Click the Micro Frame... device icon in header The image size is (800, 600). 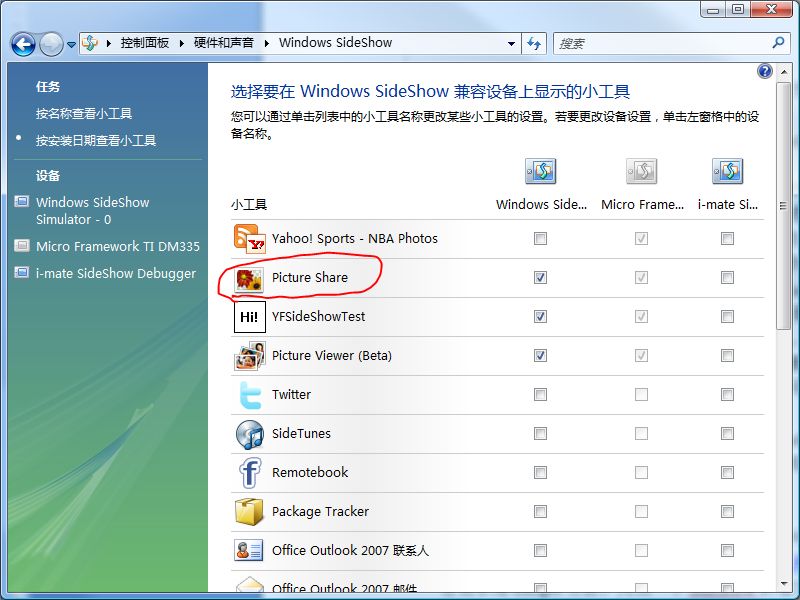pos(641,171)
